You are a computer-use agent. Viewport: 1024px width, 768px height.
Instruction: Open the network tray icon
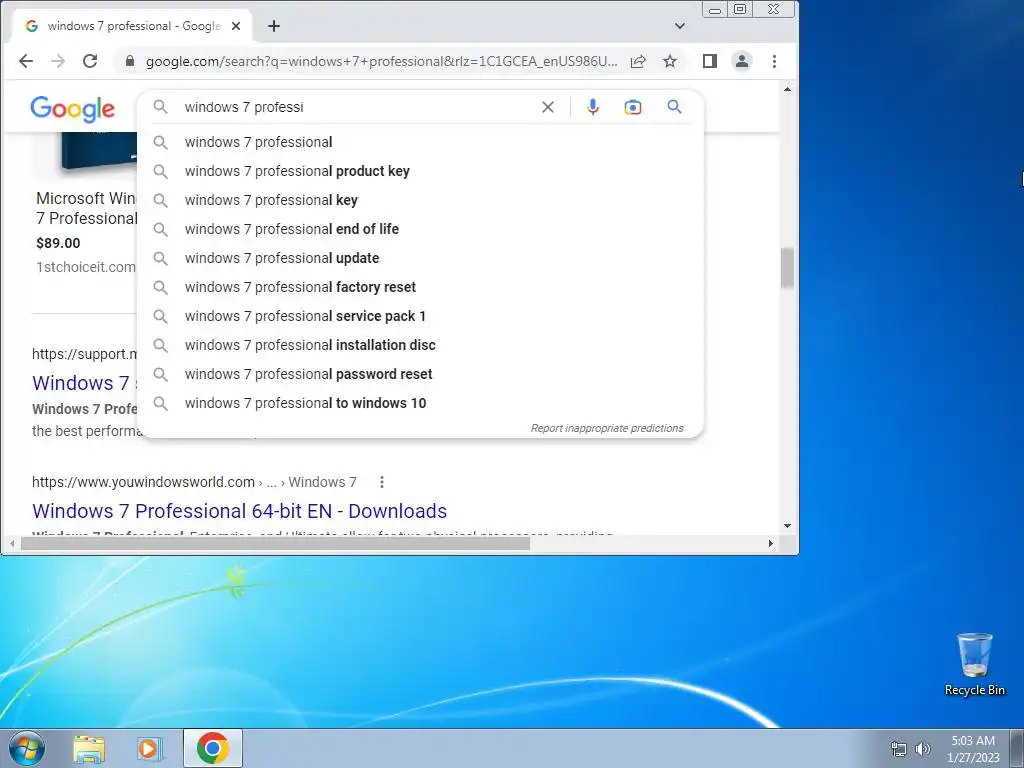(899, 749)
